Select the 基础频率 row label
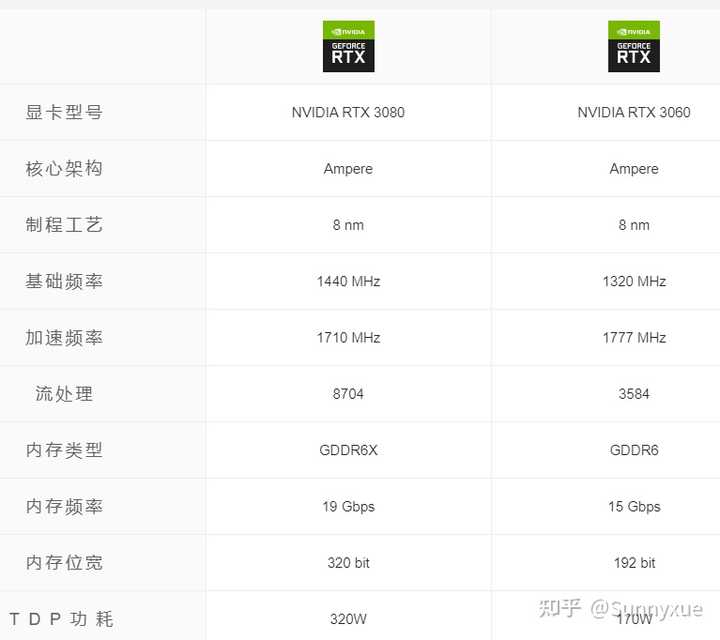 click(64, 281)
